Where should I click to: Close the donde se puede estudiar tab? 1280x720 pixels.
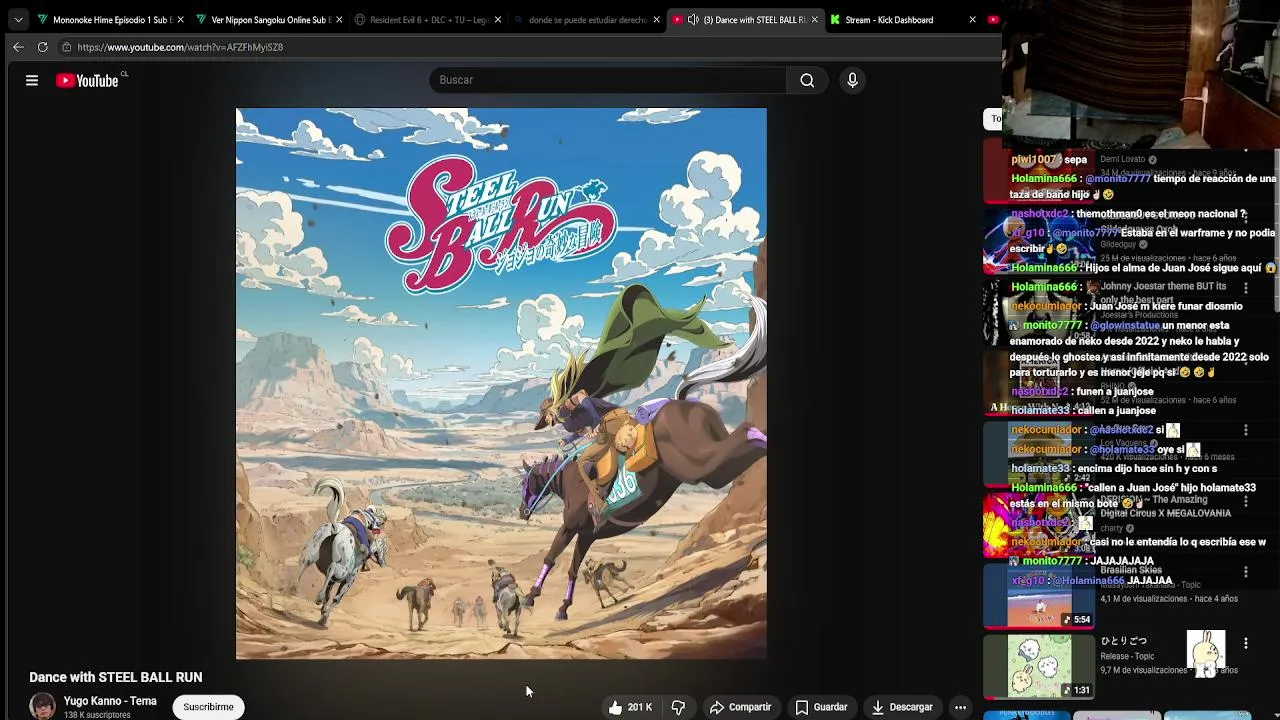[656, 19]
